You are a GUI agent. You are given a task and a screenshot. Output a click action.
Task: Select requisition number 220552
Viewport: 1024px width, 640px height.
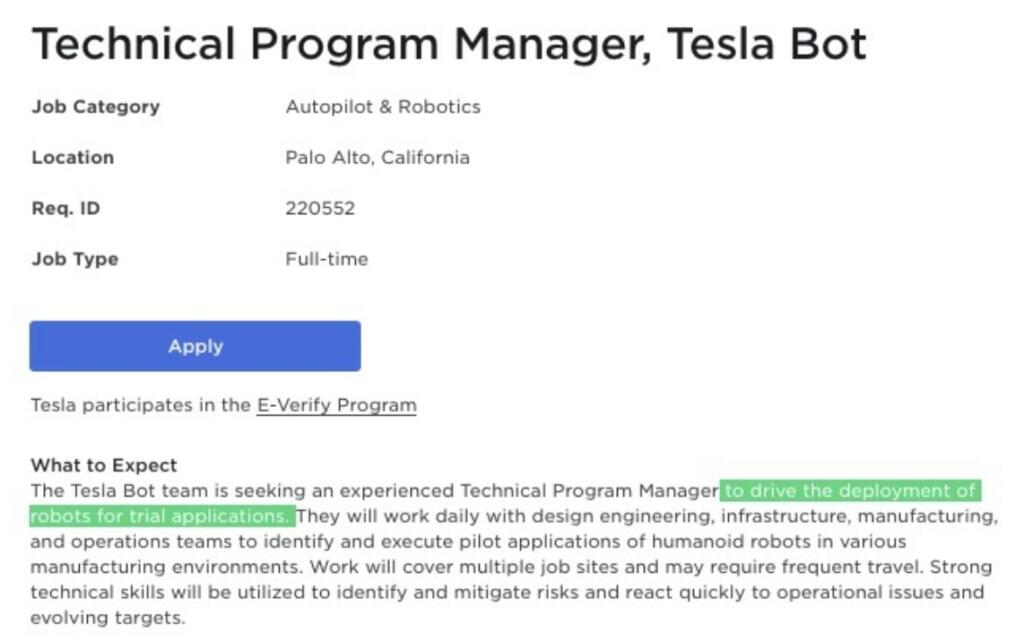coord(320,208)
